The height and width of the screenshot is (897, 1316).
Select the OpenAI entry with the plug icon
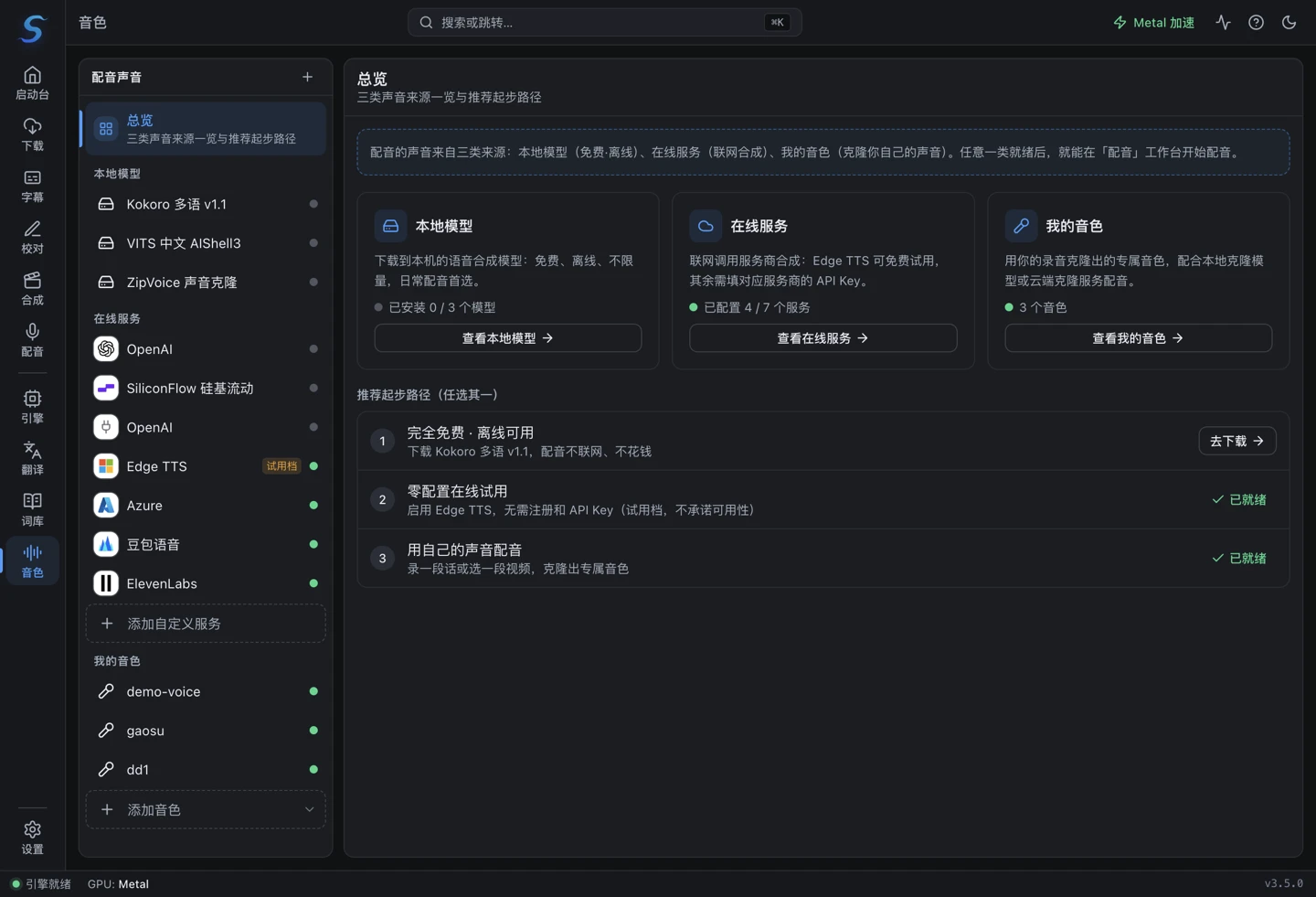(x=206, y=427)
